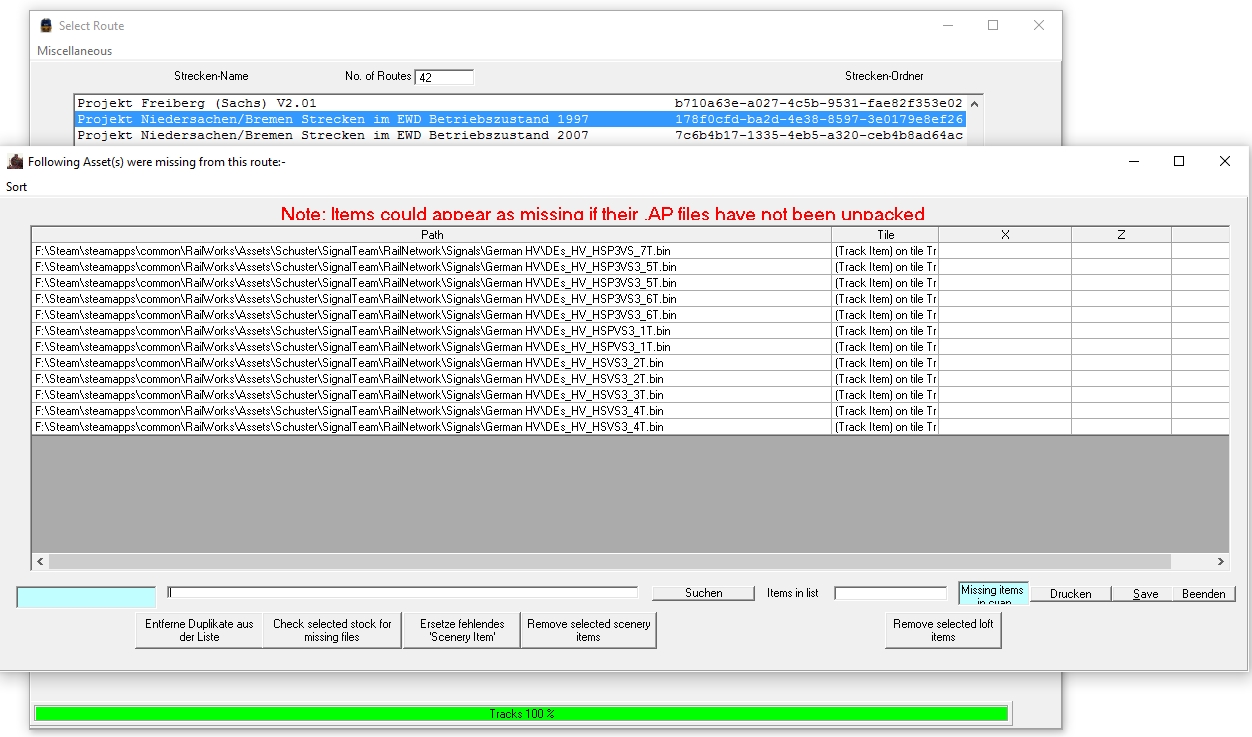Image resolution: width=1252 pixels, height=737 pixels.
Task: Focus the search text input field
Action: (x=402, y=593)
